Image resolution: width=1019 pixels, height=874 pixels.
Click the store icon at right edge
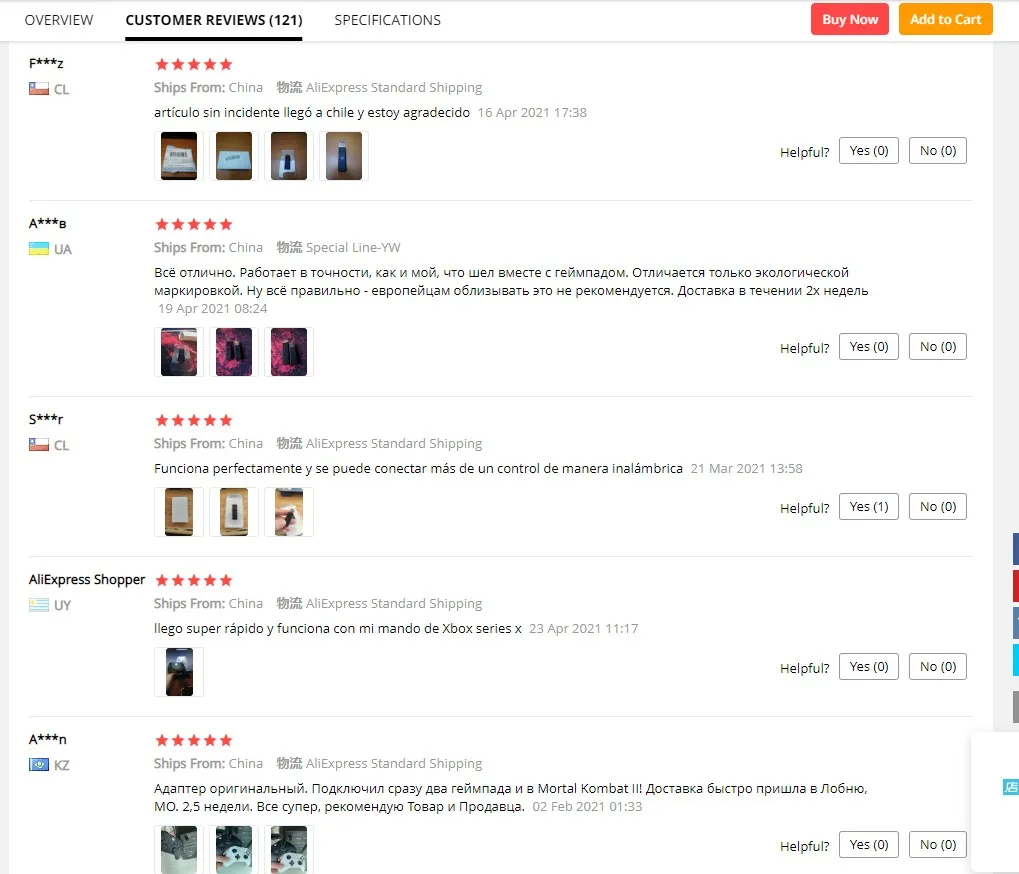[x=1011, y=787]
